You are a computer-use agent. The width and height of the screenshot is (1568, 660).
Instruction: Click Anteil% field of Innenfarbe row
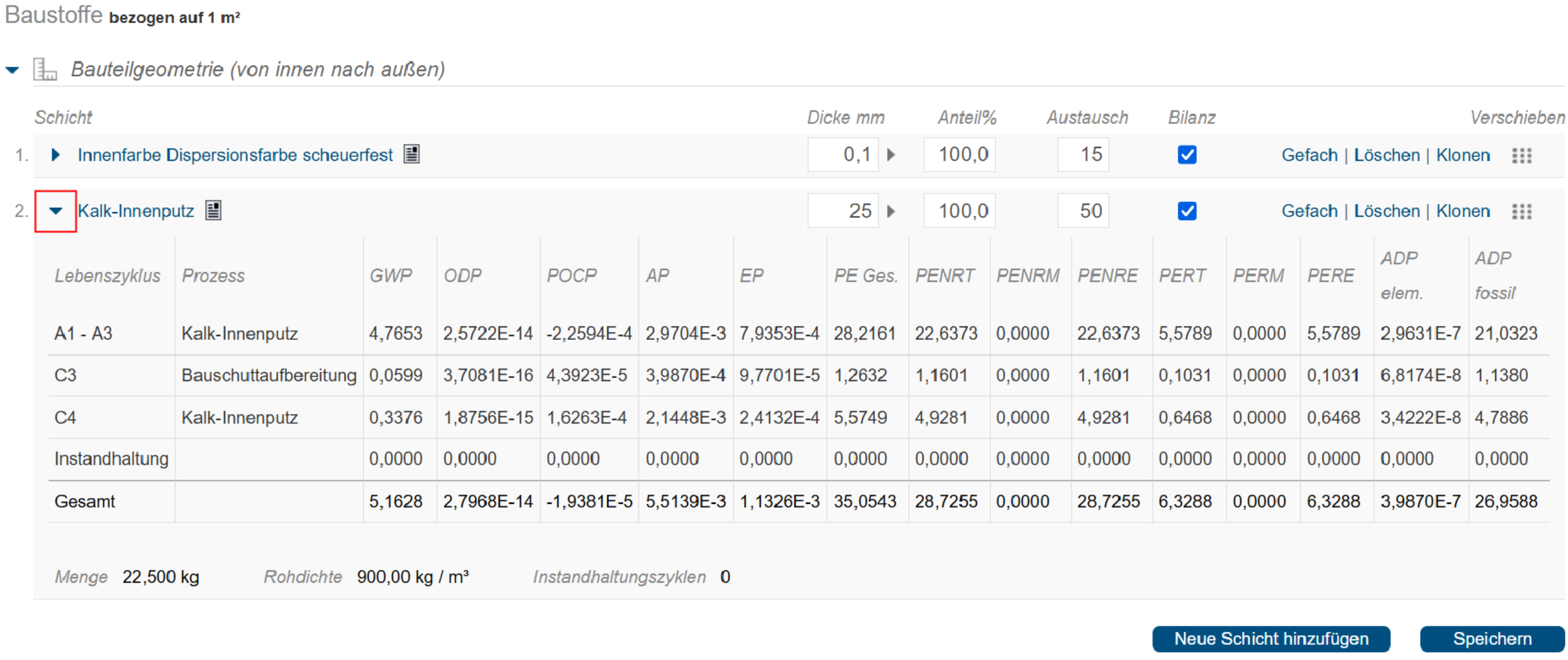point(959,155)
